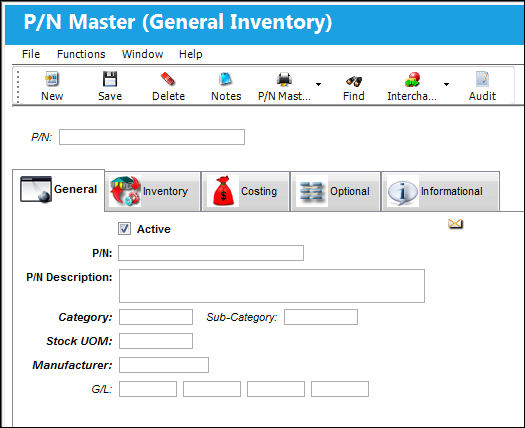Click the Category input field

[156, 317]
